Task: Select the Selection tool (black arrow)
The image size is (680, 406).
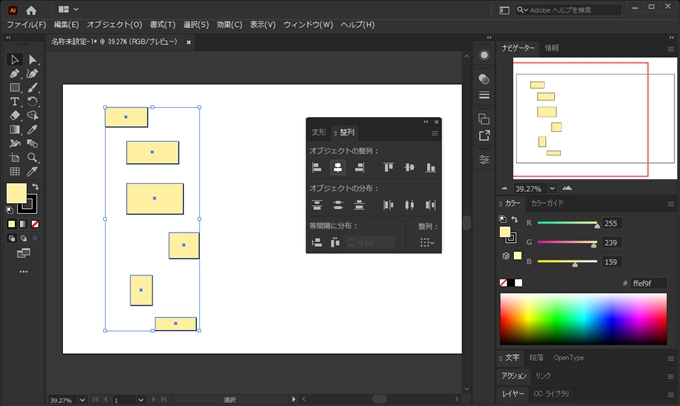Action: click(x=14, y=59)
